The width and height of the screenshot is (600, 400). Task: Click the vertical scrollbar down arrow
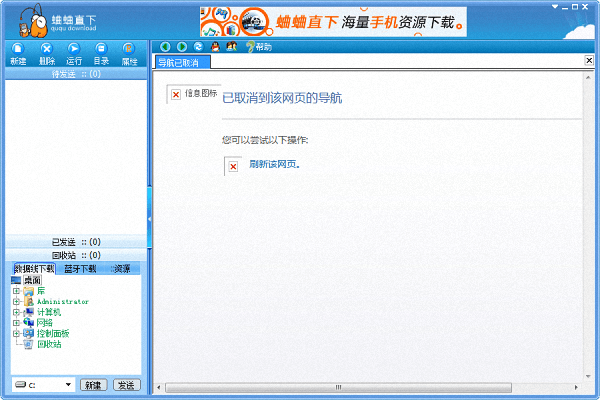pyautogui.click(x=588, y=377)
